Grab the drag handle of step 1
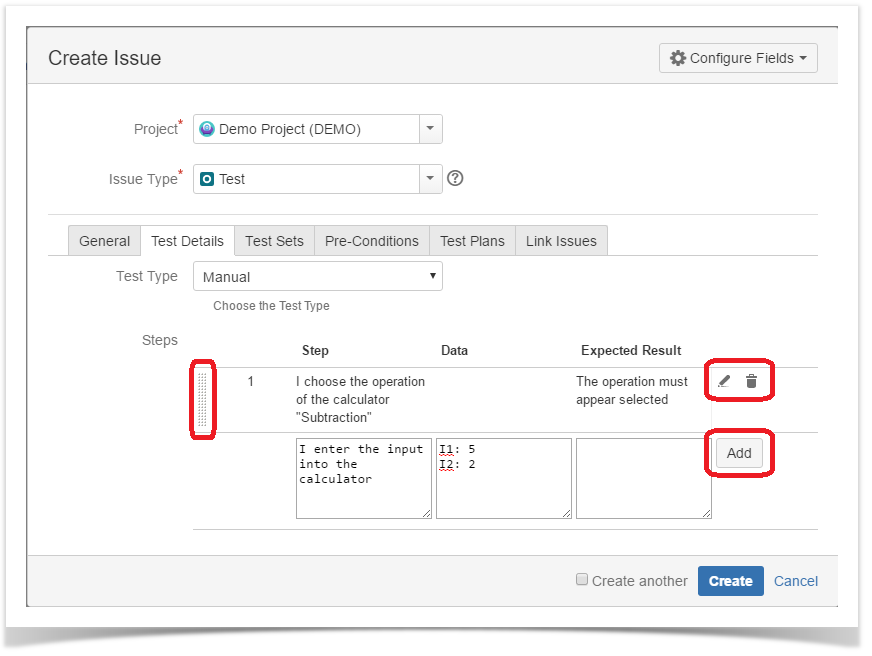 (x=202, y=400)
